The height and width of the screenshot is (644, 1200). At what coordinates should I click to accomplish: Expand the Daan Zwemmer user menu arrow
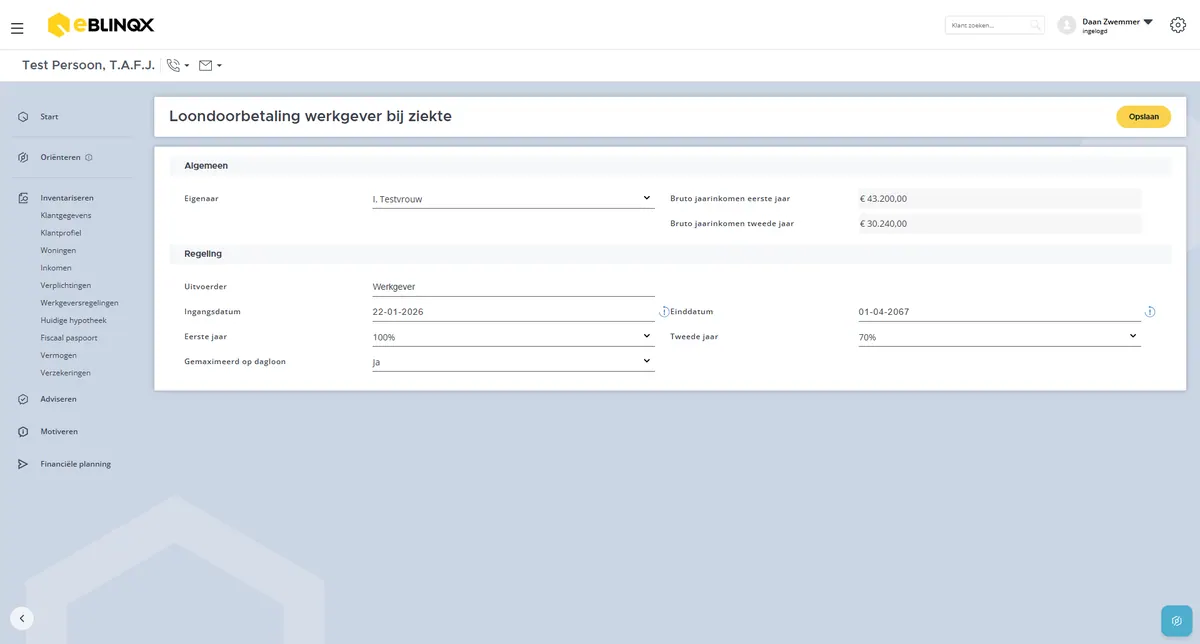(x=1148, y=21)
